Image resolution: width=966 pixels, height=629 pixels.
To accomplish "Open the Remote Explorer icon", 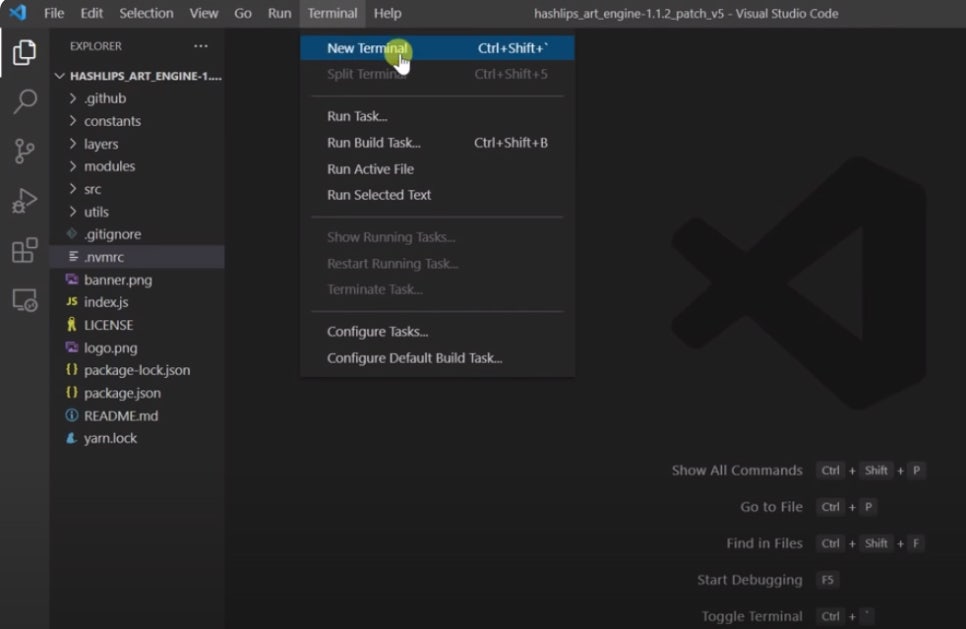I will pyautogui.click(x=24, y=301).
